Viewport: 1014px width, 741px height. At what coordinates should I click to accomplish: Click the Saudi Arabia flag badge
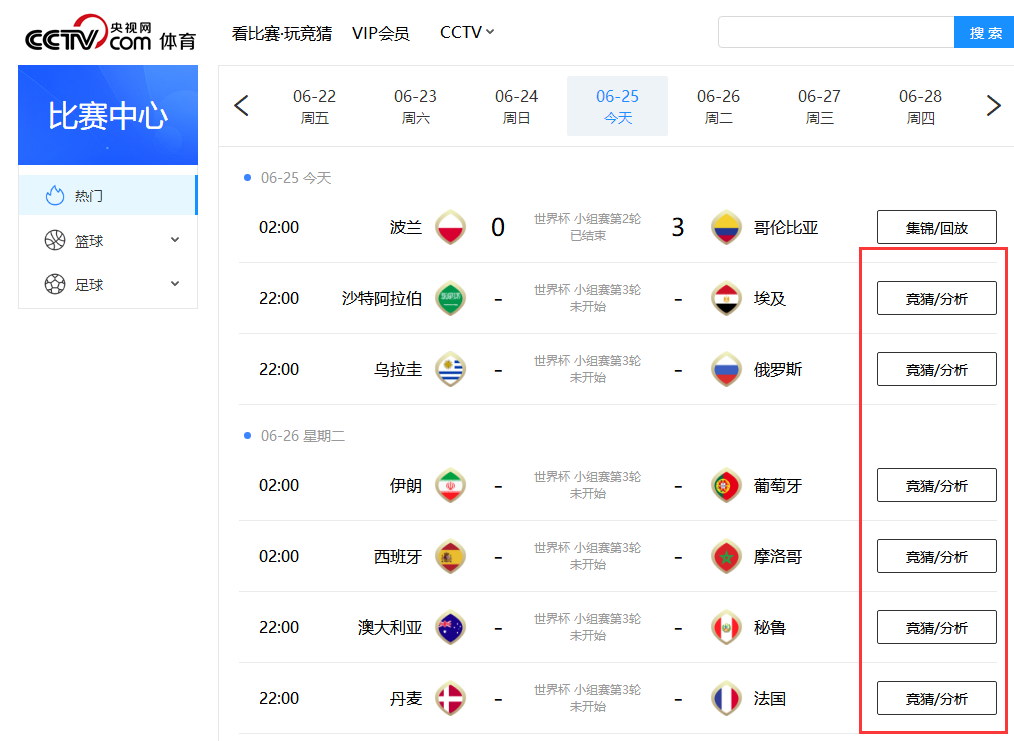(450, 298)
